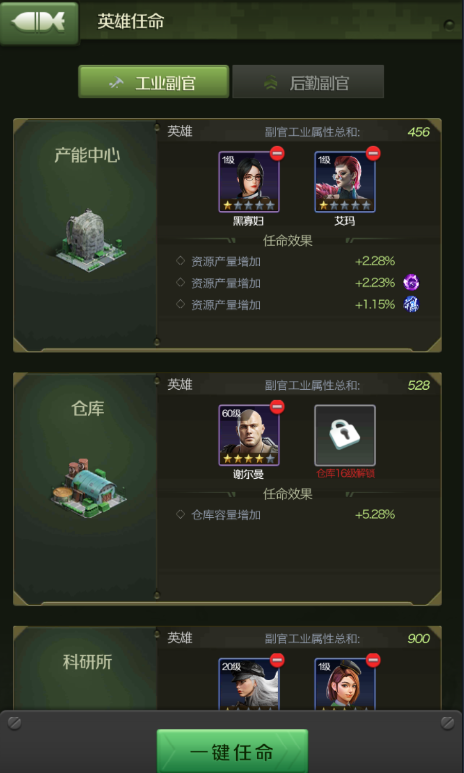Click the 仓库16级解锁 red unlock text
464x773 pixels.
345,475
